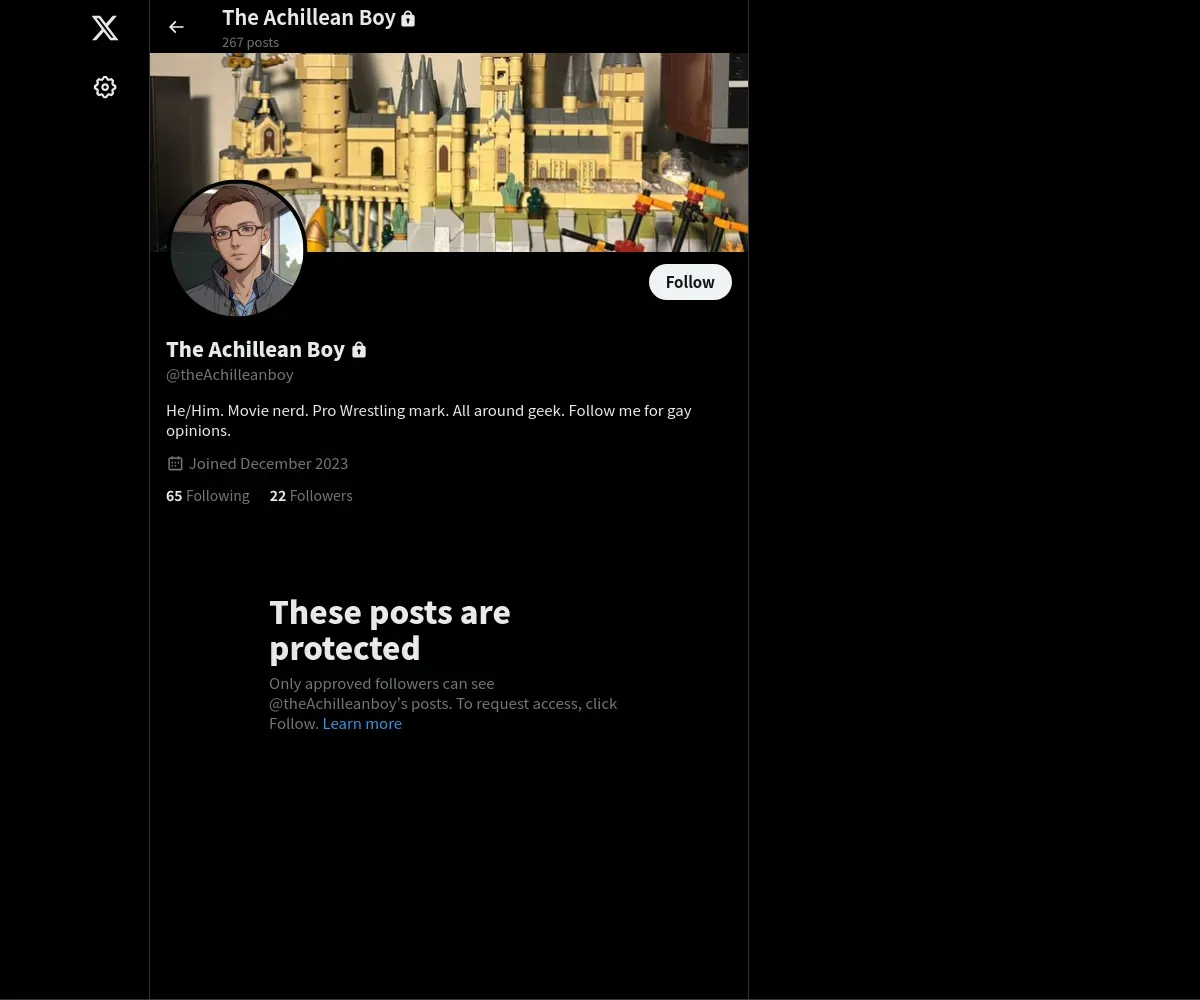Go back using the arrow icon

176,27
